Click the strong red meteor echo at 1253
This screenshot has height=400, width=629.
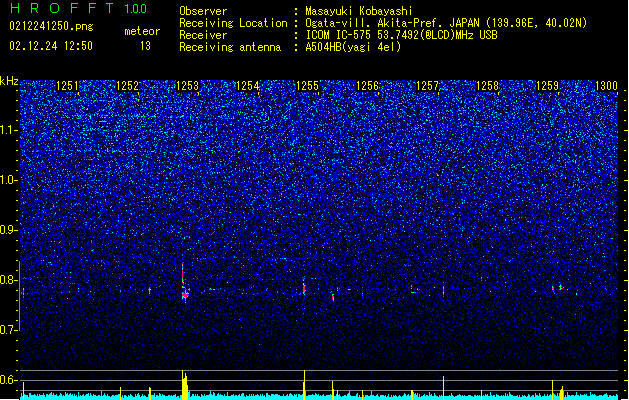185,294
